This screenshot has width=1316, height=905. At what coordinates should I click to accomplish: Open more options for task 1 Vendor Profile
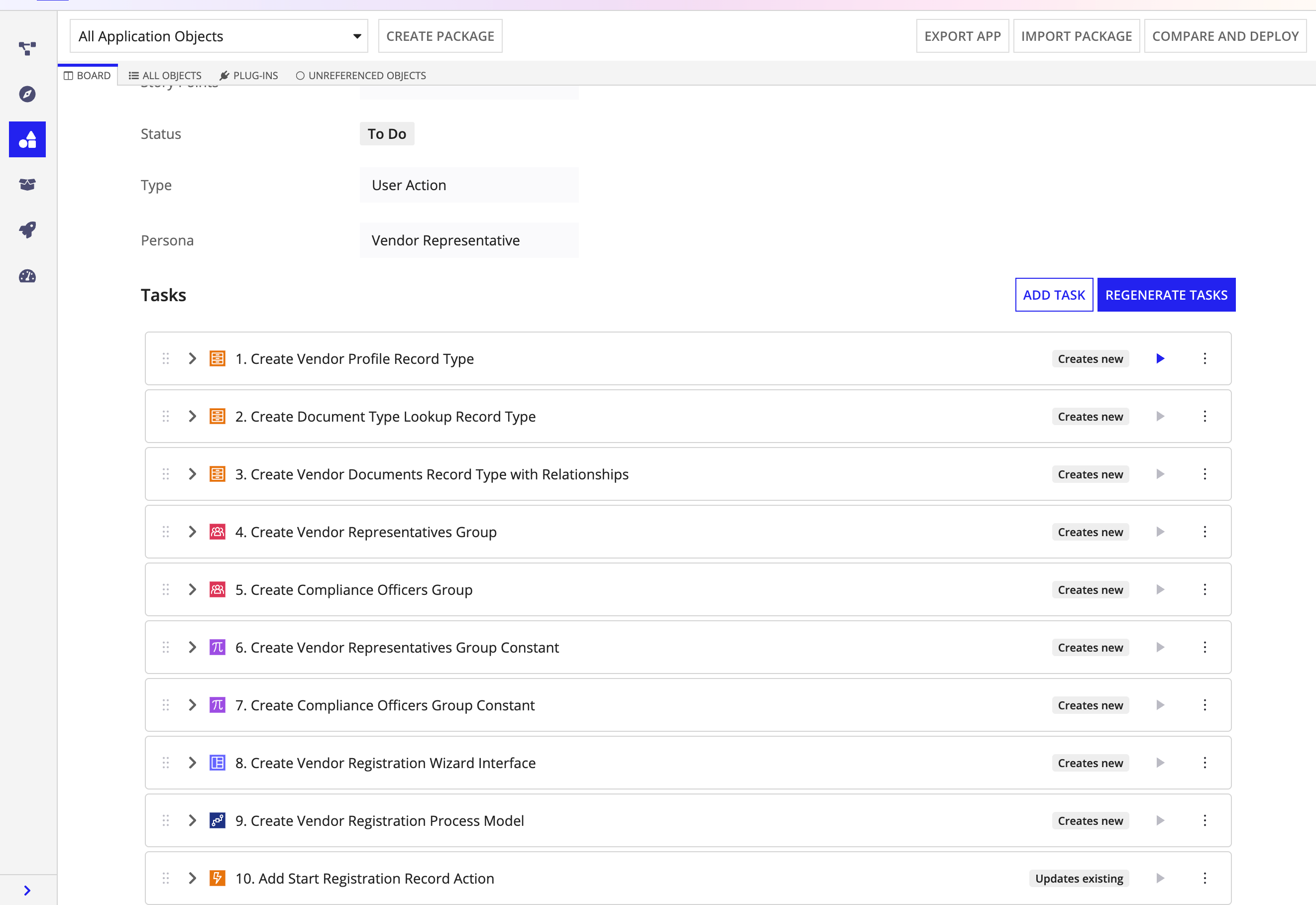(x=1205, y=358)
